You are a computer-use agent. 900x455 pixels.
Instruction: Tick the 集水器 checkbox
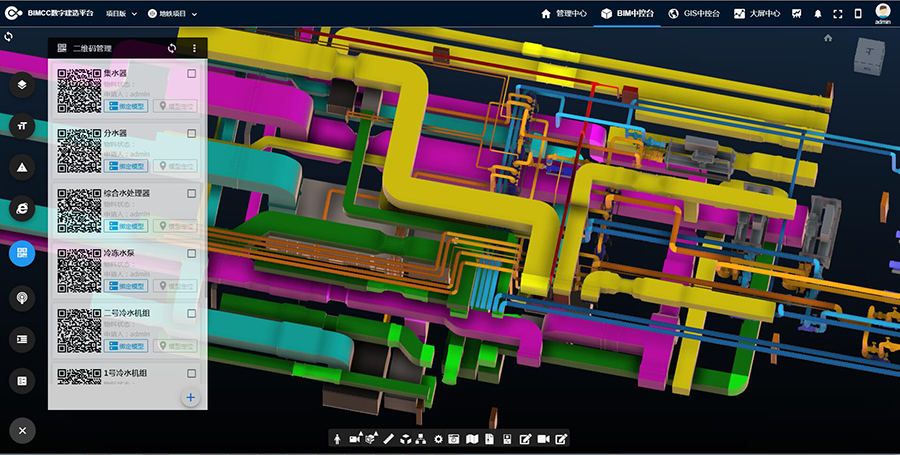192,73
